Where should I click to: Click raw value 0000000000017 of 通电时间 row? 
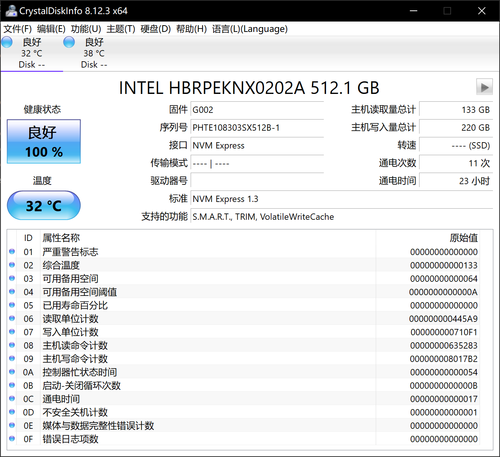(x=444, y=399)
